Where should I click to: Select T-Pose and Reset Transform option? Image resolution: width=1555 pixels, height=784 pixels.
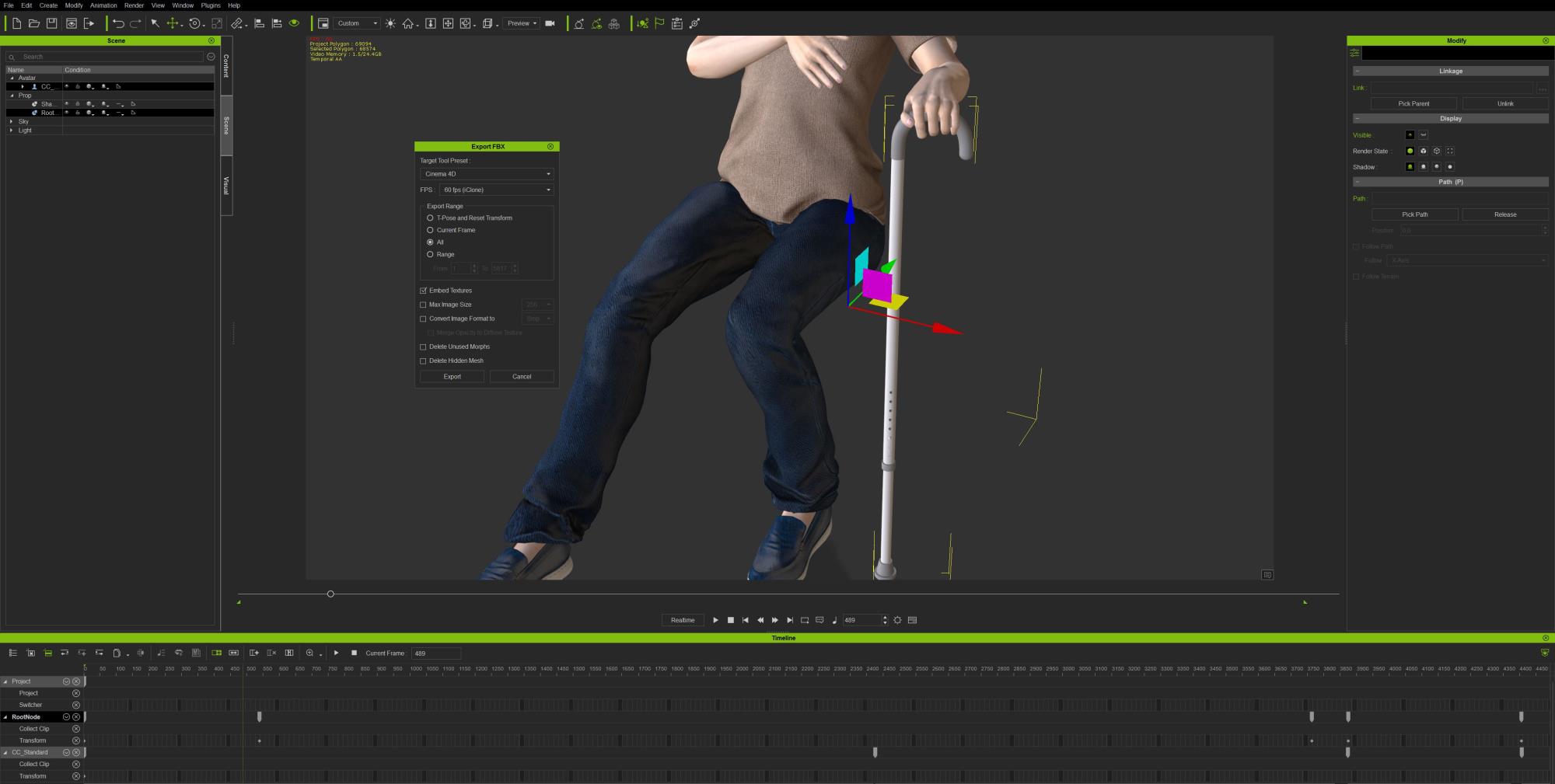click(x=430, y=218)
